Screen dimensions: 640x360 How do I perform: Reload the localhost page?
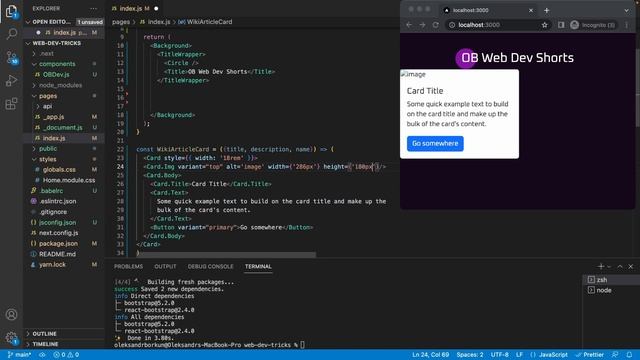[436, 25]
